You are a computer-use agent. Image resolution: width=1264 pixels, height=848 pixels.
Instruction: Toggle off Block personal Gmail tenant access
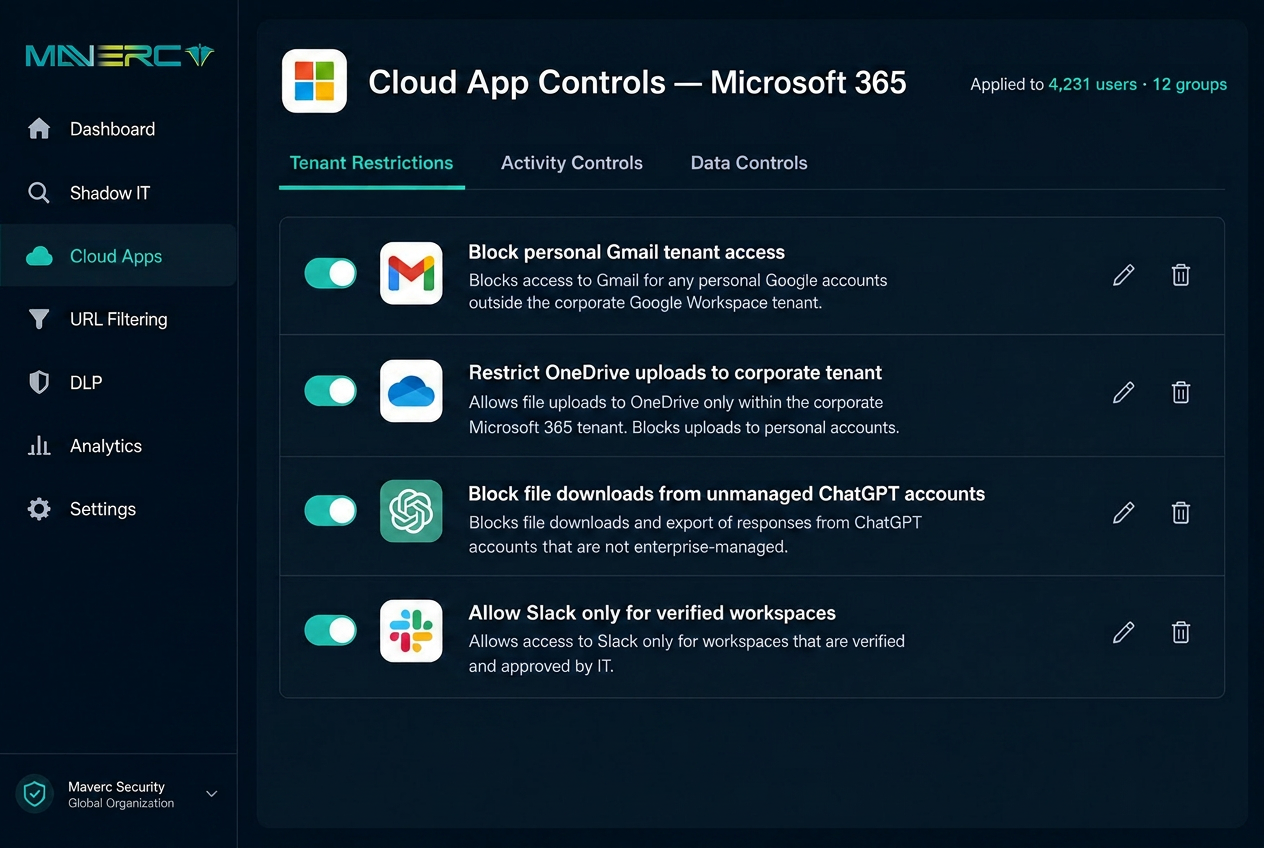pyautogui.click(x=330, y=273)
